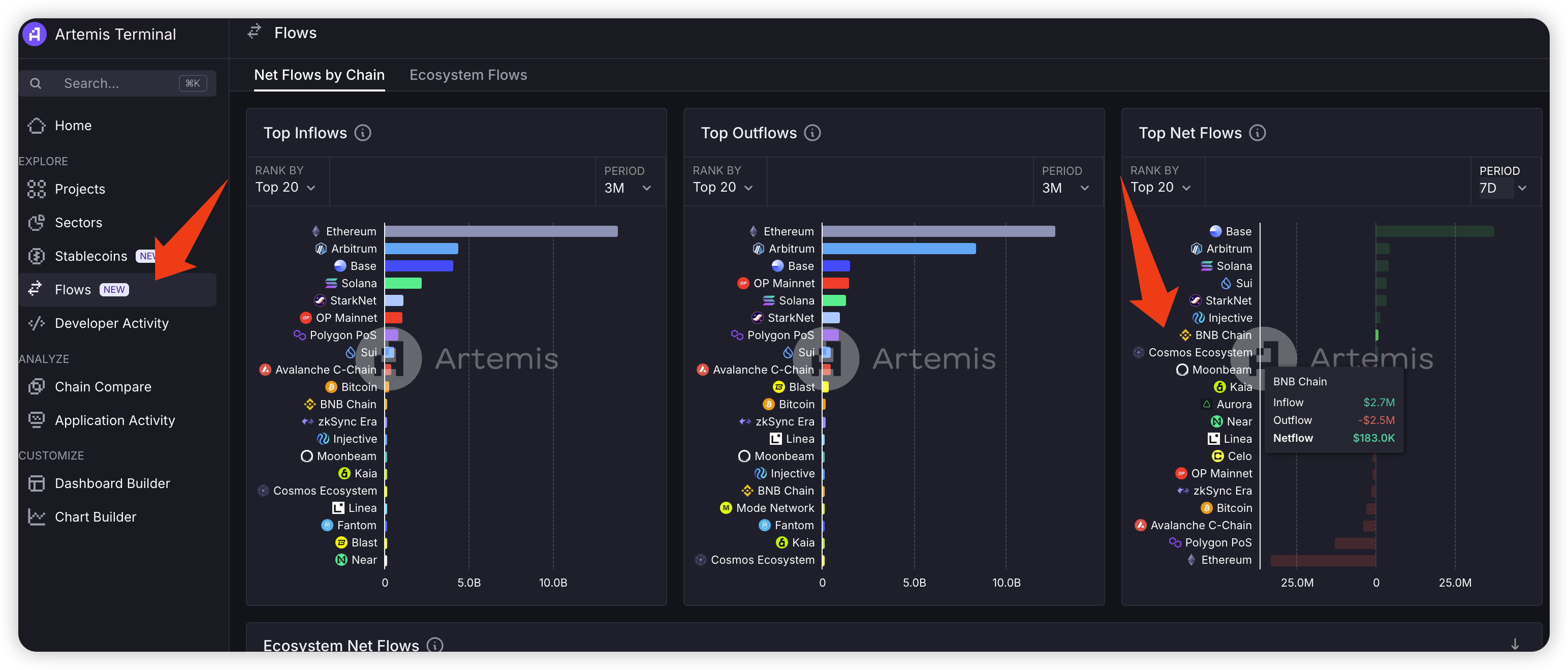The height and width of the screenshot is (670, 1568).
Task: Switch to the Ecosystem Flows tab
Action: coord(468,75)
